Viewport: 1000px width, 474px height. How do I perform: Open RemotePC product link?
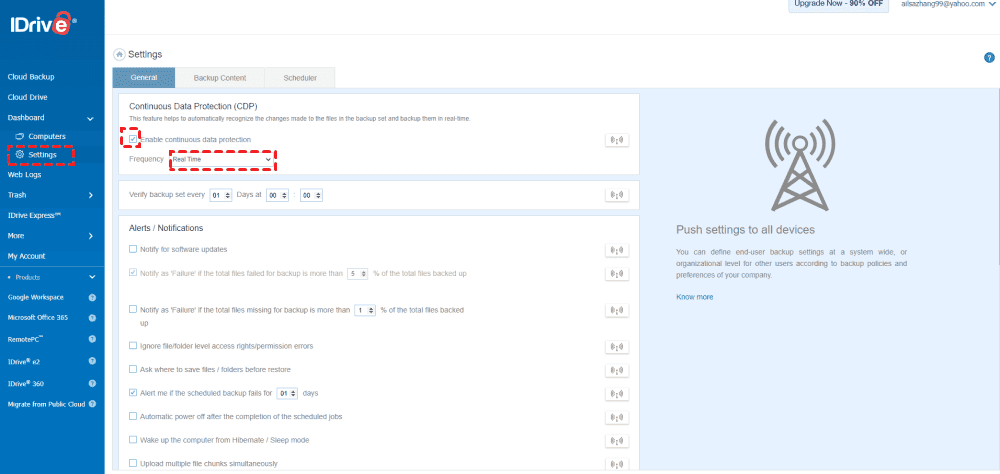click(x=26, y=339)
